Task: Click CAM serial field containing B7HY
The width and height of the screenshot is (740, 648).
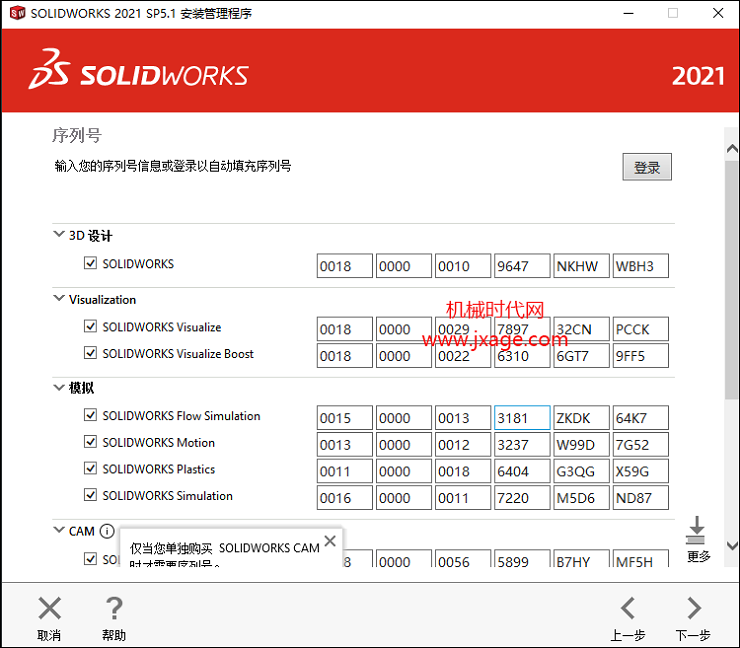Action: pyautogui.click(x=581, y=558)
